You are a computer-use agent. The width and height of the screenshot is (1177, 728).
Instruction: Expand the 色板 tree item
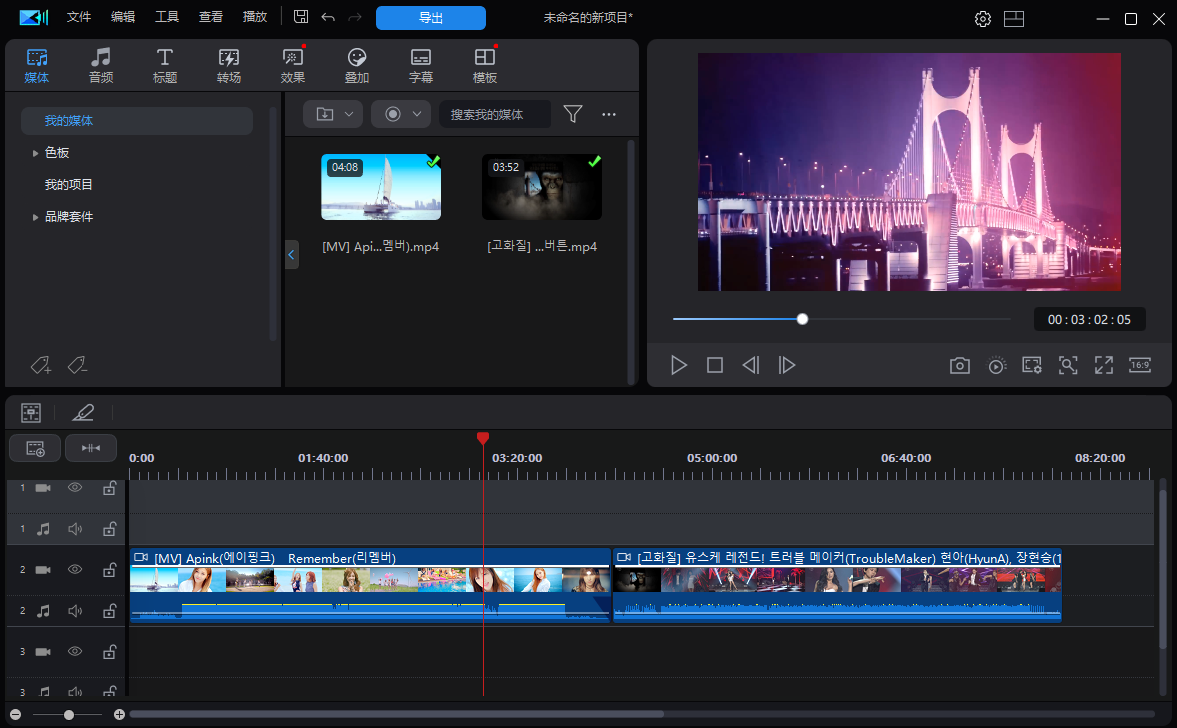36,153
